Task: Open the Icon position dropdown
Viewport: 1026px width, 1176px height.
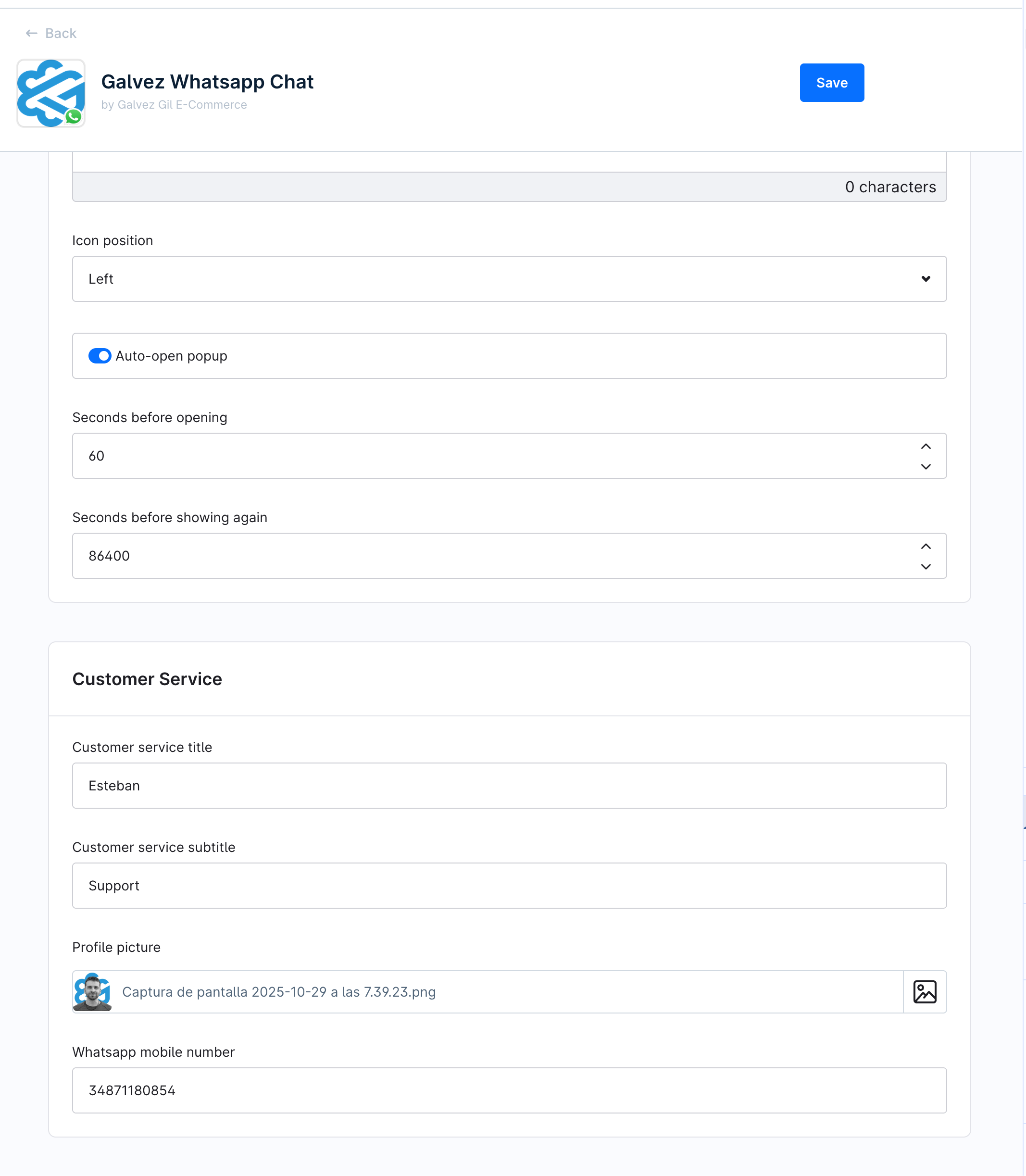Action: click(509, 279)
